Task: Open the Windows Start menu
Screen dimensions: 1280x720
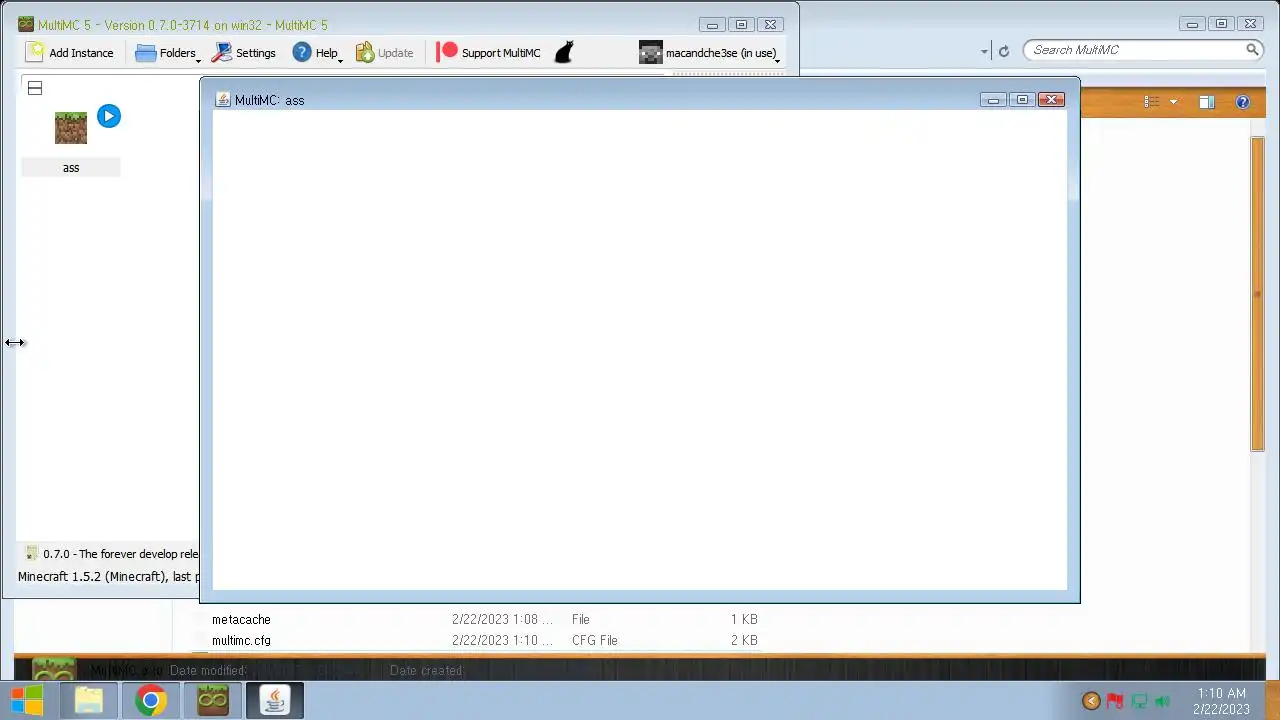Action: click(x=27, y=701)
